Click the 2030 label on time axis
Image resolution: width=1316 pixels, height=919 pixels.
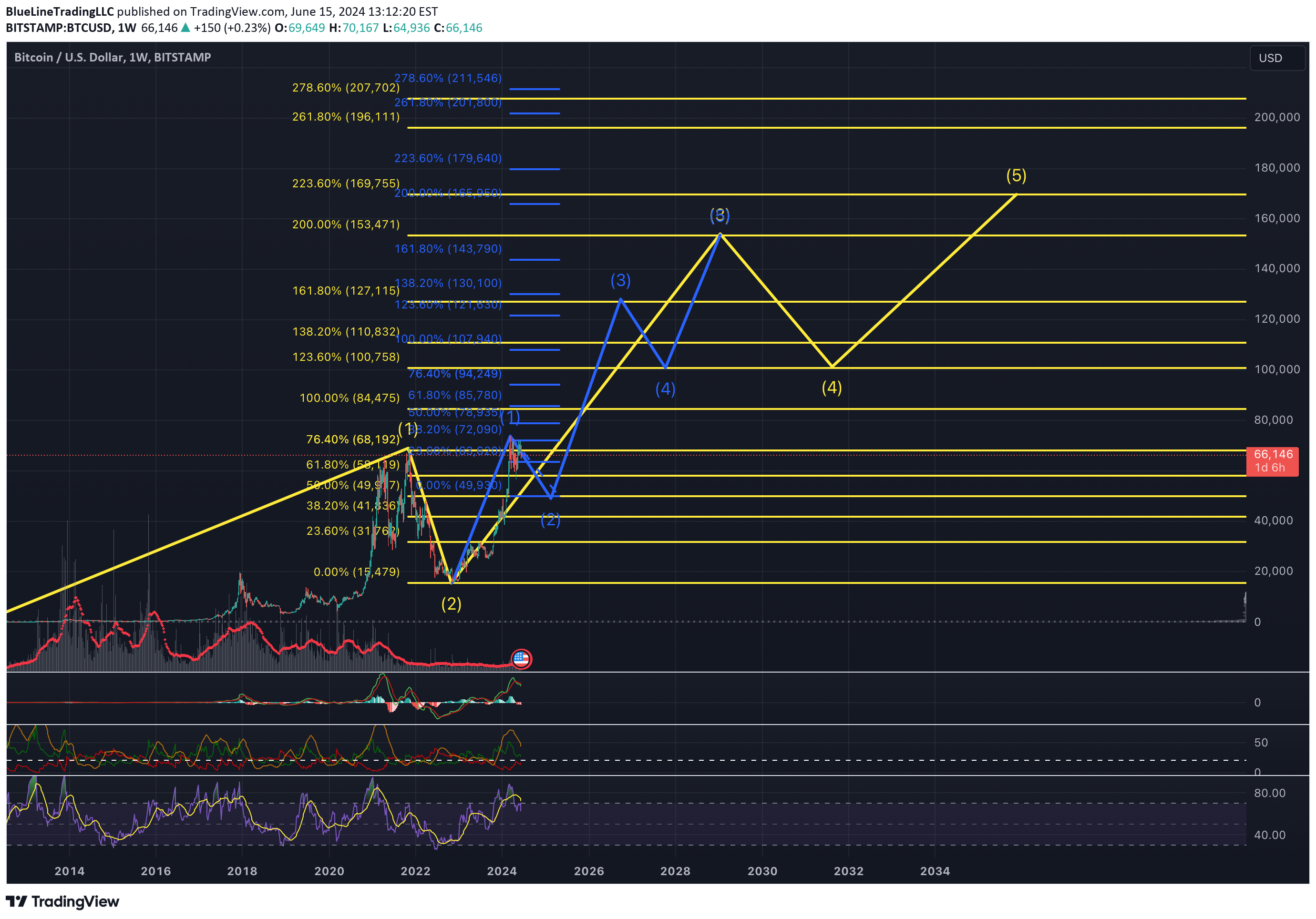tap(763, 871)
